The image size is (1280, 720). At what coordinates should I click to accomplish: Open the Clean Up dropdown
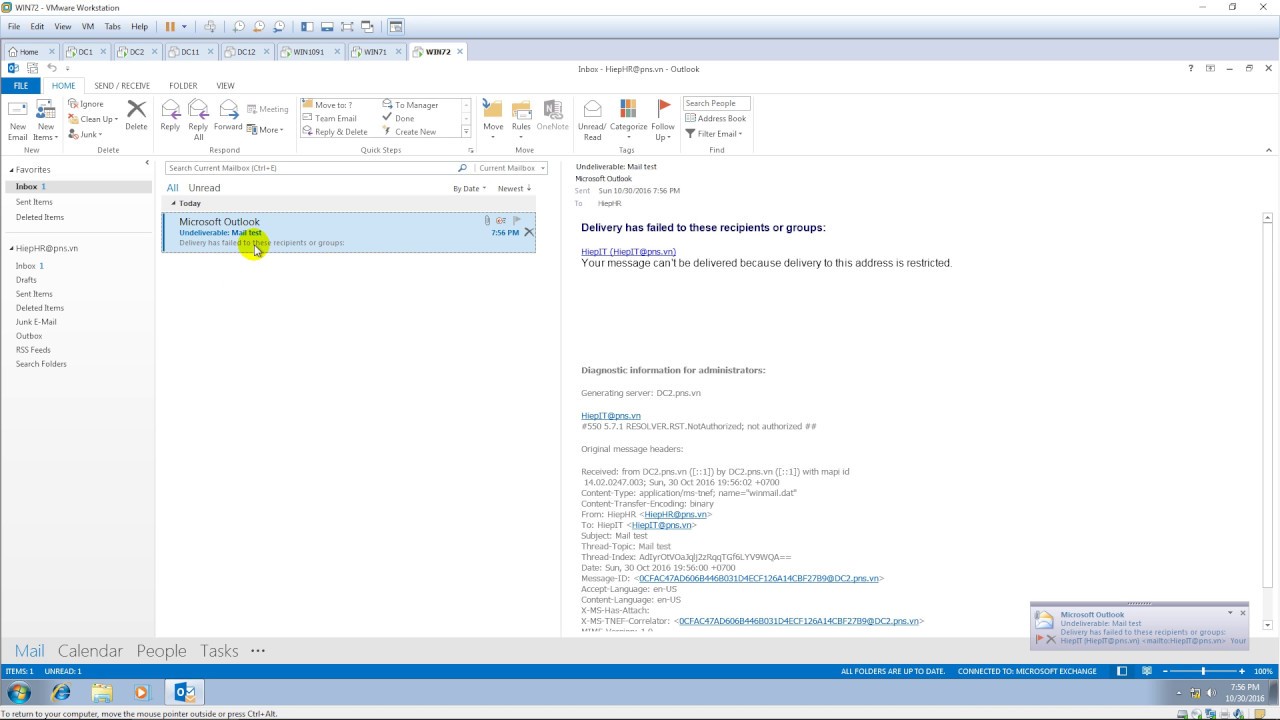click(93, 119)
